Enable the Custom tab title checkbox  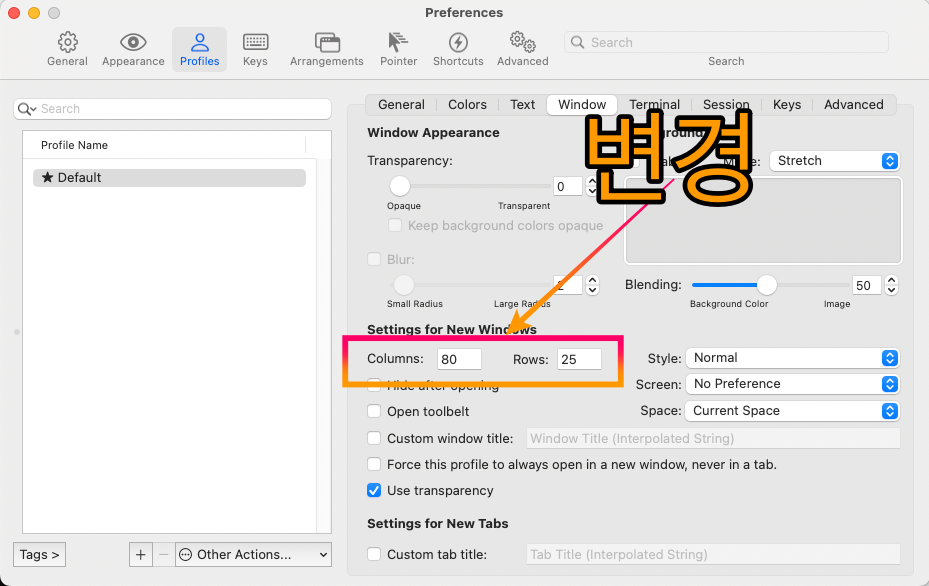pos(374,554)
